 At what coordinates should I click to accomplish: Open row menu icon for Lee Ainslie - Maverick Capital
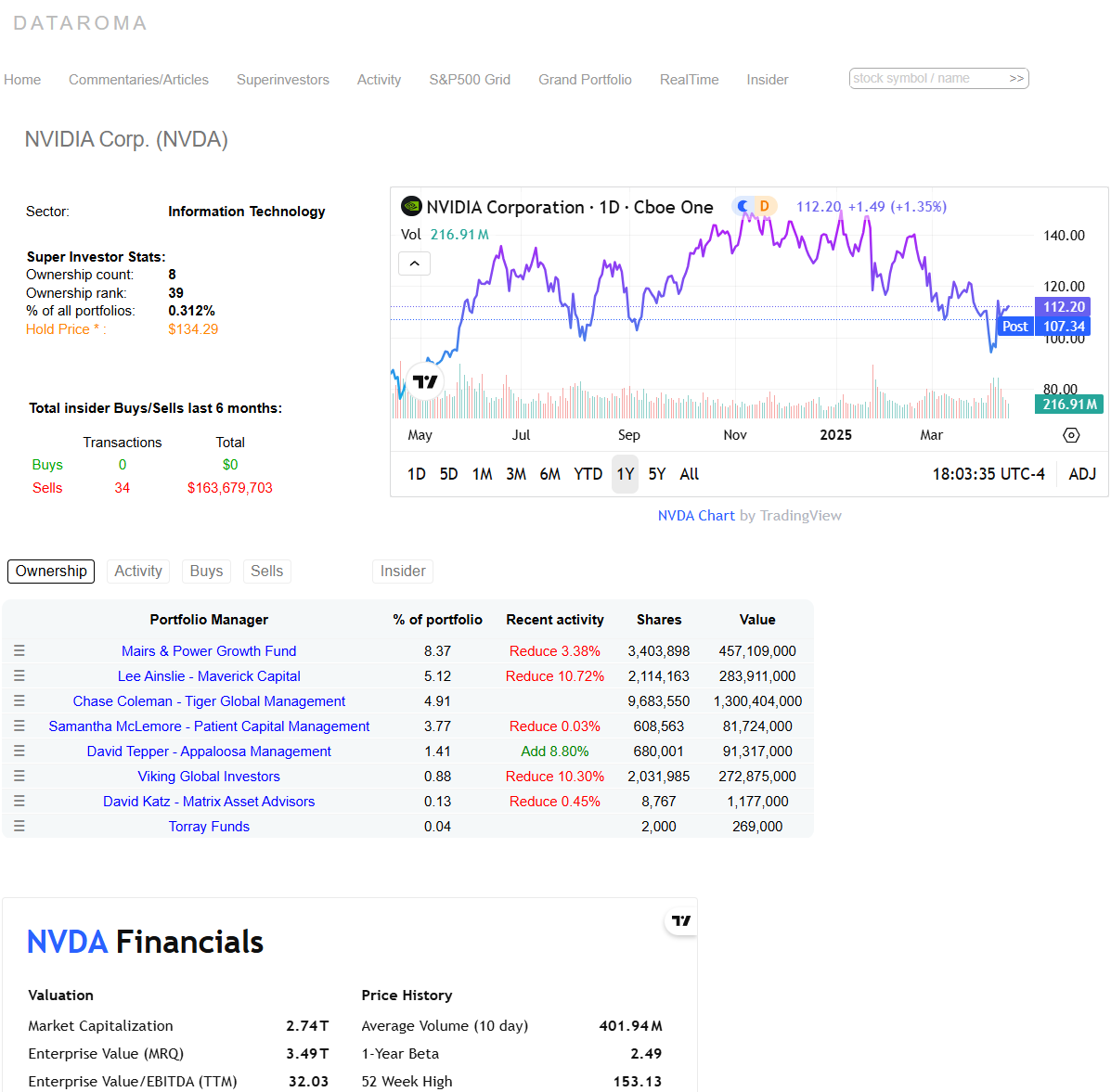coord(19,675)
